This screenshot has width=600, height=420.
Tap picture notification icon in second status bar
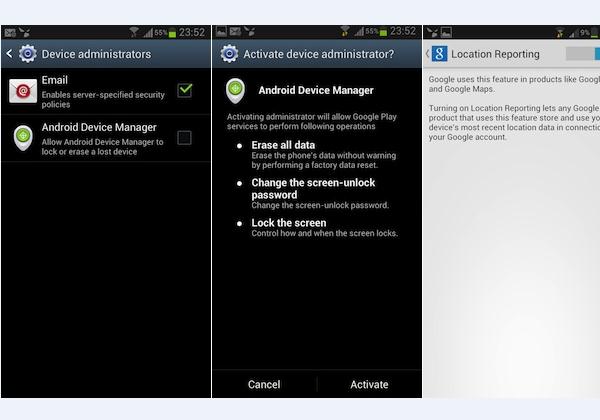[x=221, y=32]
